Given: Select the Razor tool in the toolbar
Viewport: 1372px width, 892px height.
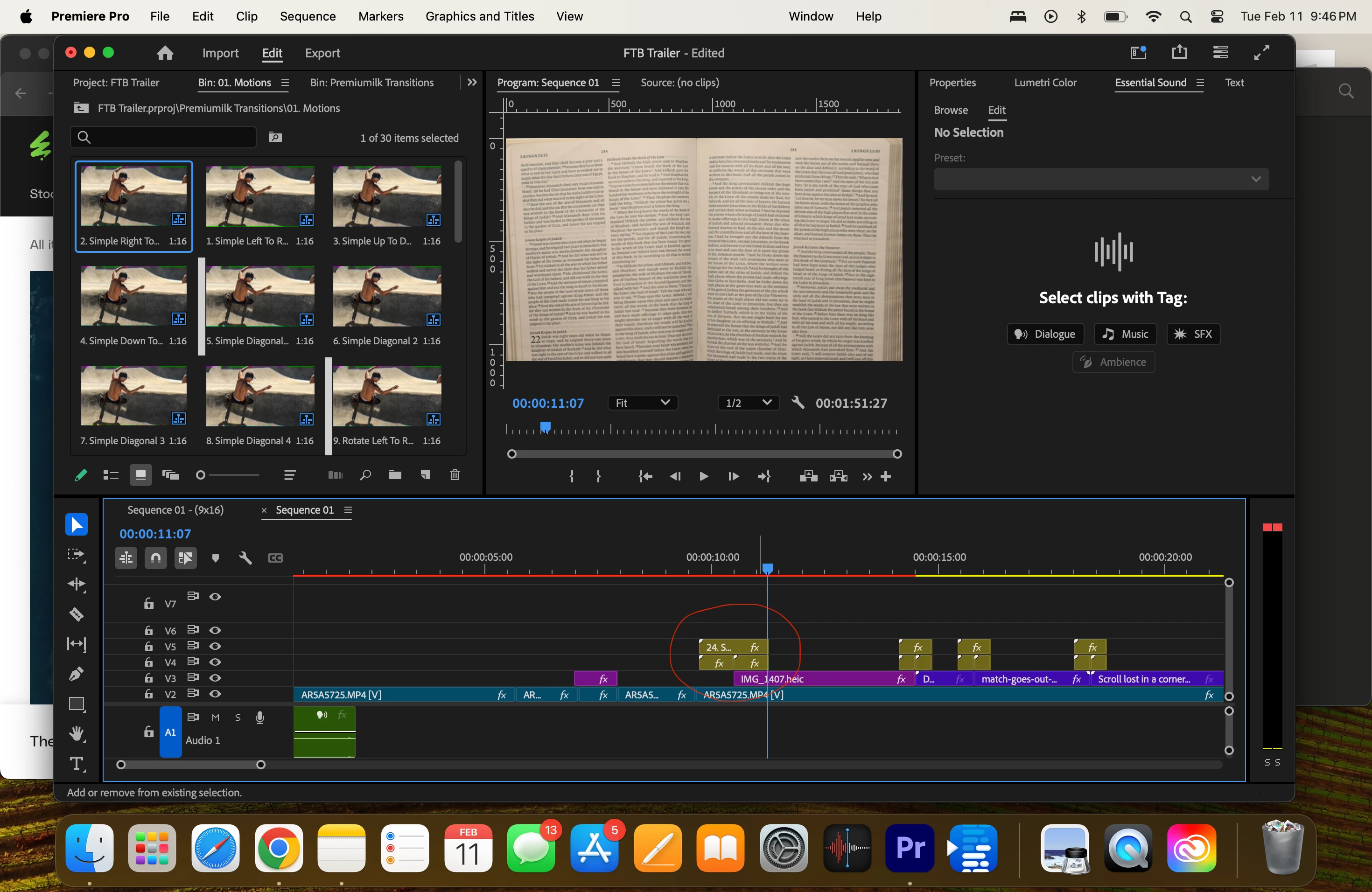Looking at the screenshot, I should 77,613.
